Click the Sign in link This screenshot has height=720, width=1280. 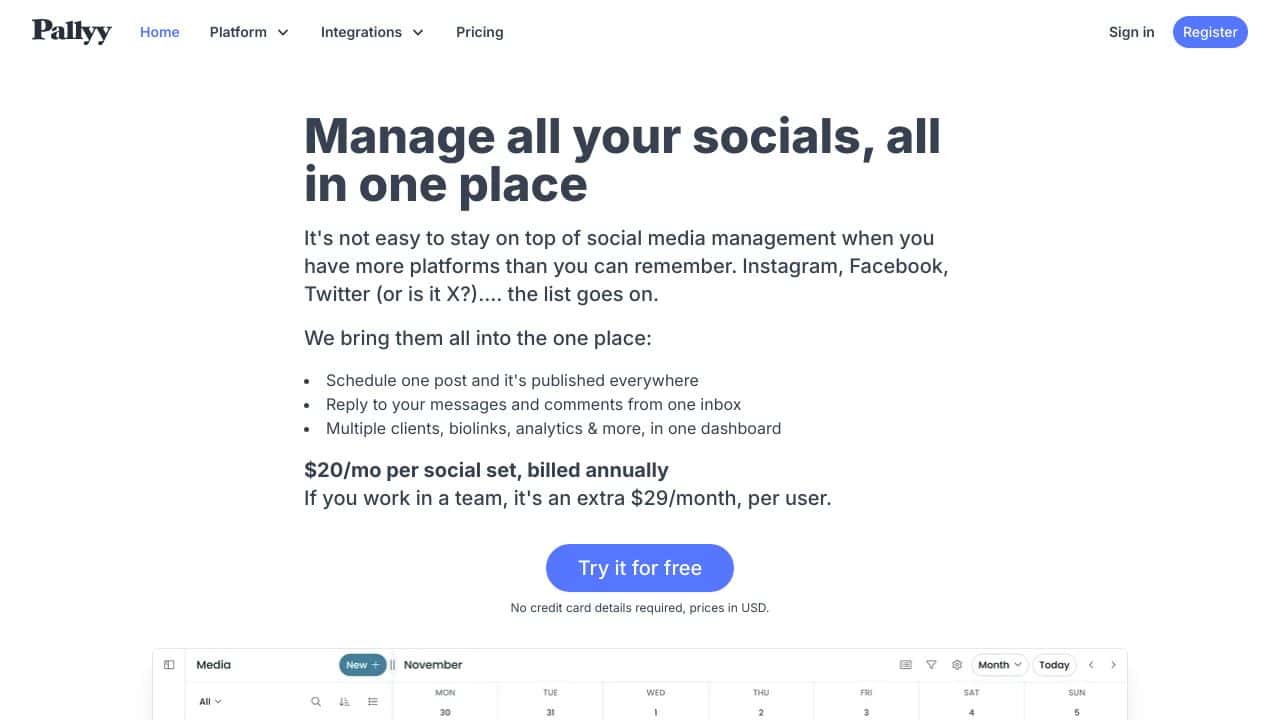click(x=1131, y=32)
